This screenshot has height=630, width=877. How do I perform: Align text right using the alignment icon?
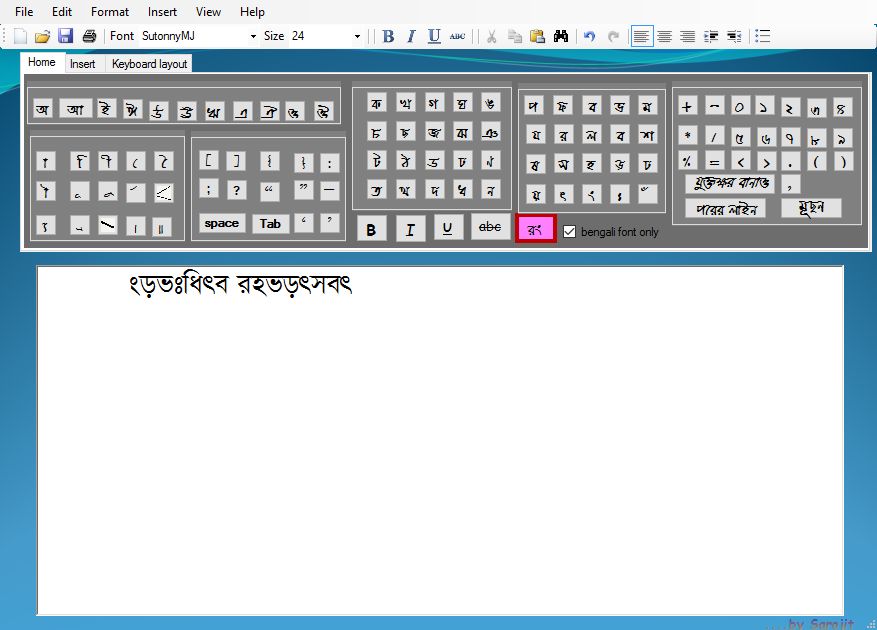[687, 35]
